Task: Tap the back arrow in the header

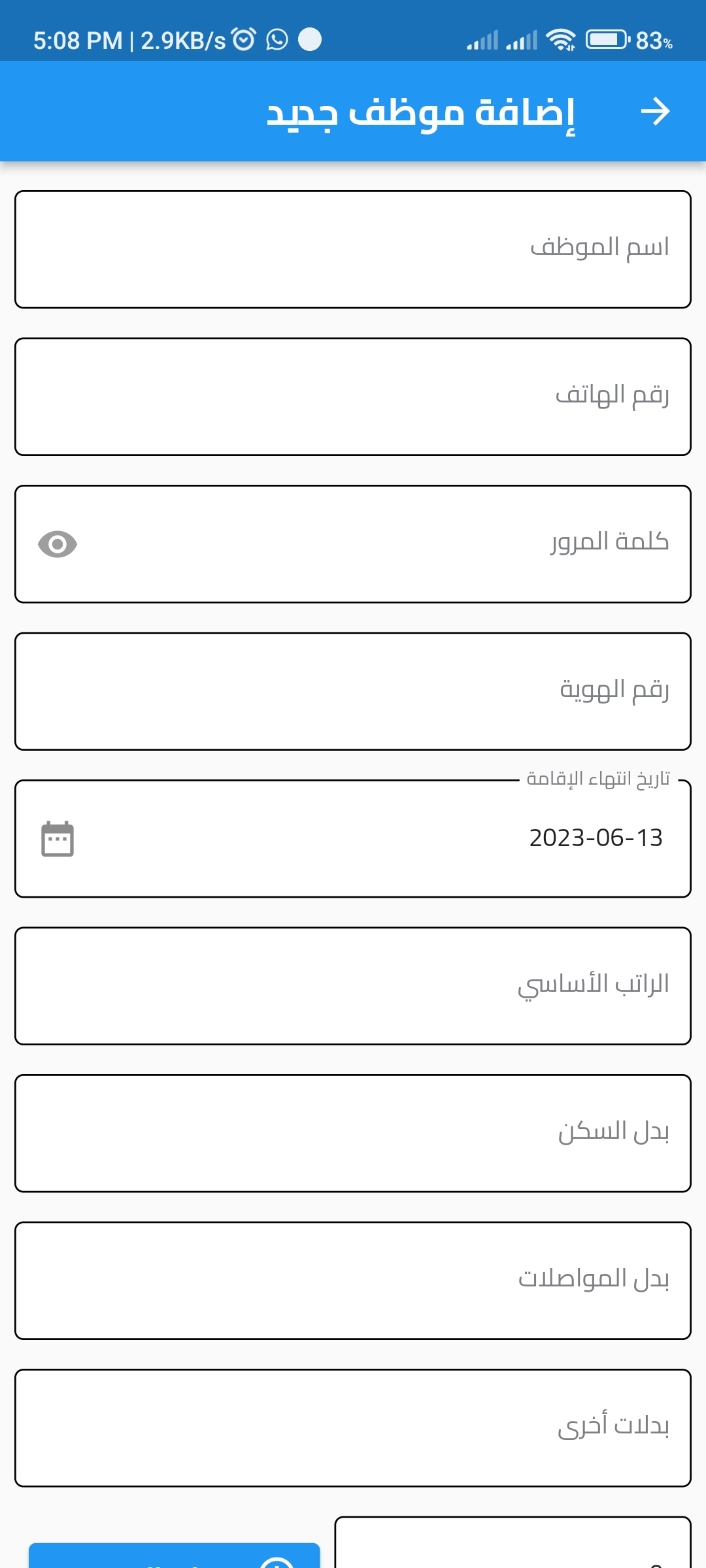Action: [x=655, y=112]
